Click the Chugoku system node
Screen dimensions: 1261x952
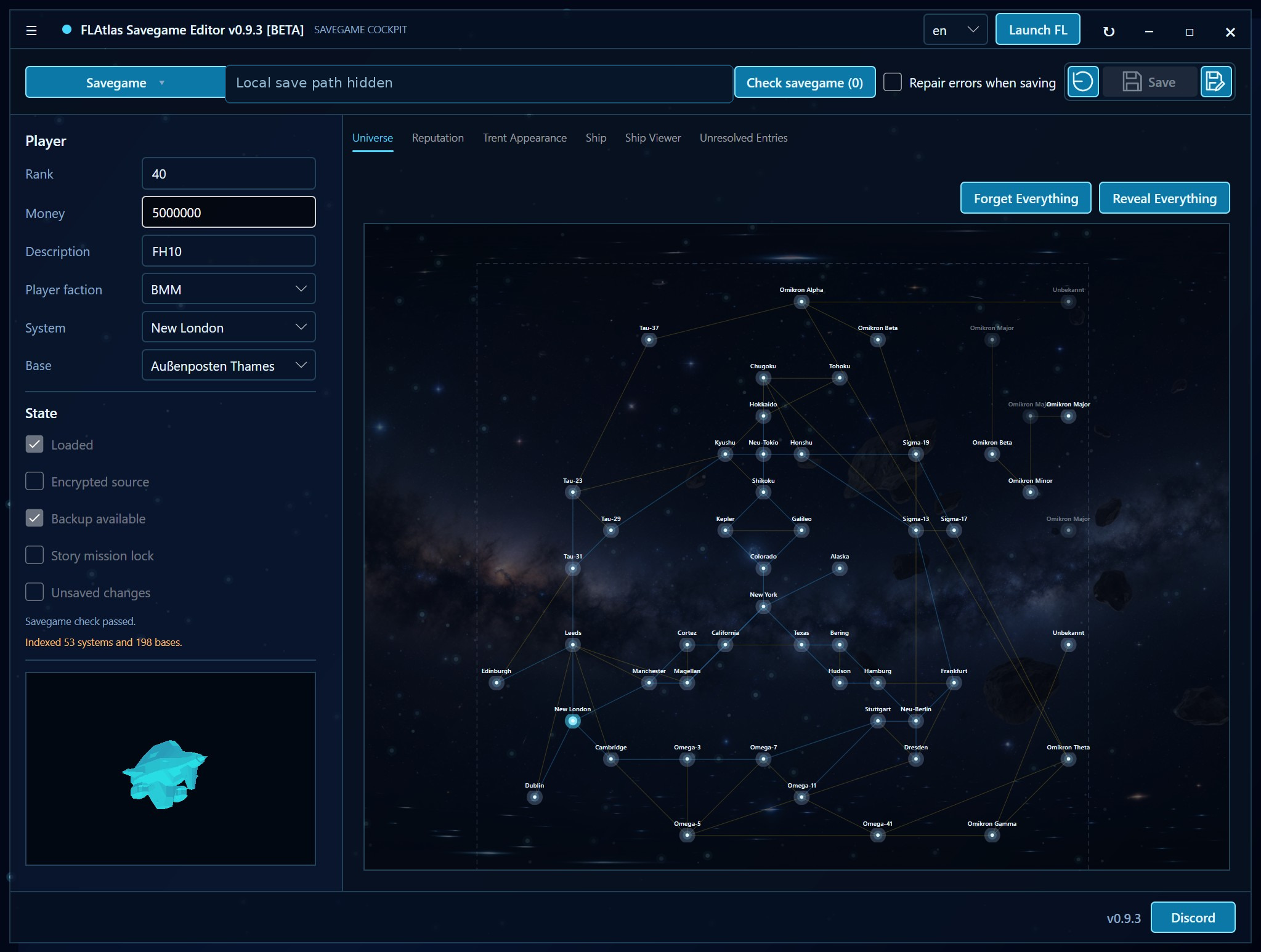pyautogui.click(x=763, y=378)
